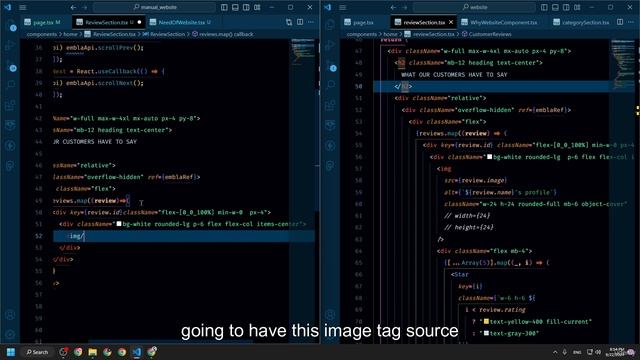The image size is (640, 360).
Task: Open More Actions in website editor
Action: pos(631,22)
